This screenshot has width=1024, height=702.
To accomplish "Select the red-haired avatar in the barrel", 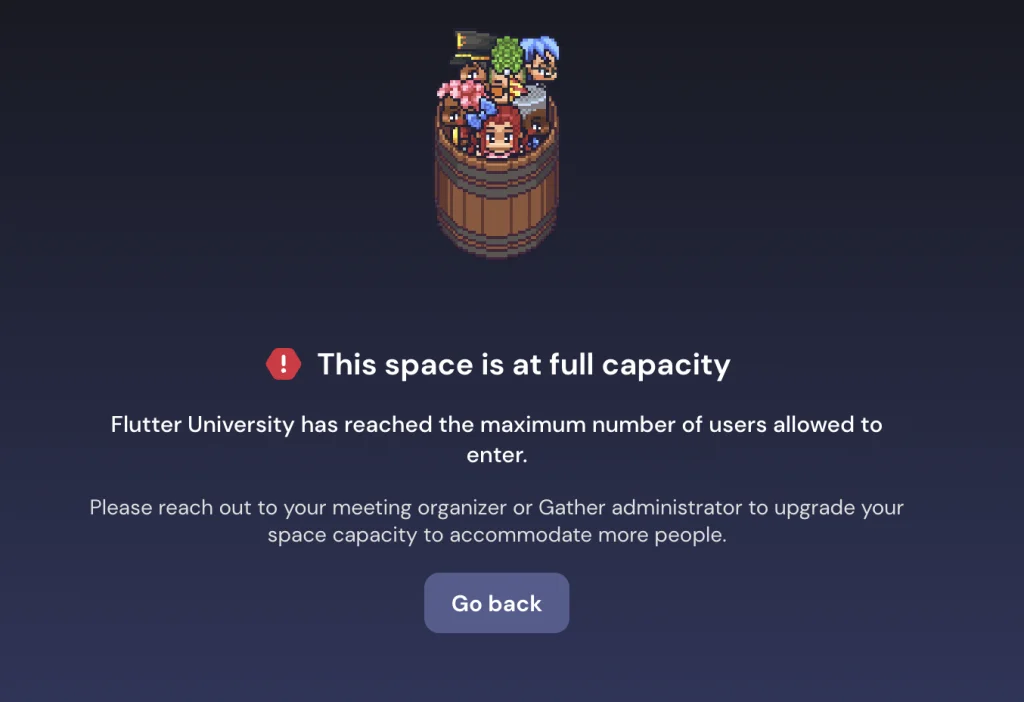I will pos(501,133).
